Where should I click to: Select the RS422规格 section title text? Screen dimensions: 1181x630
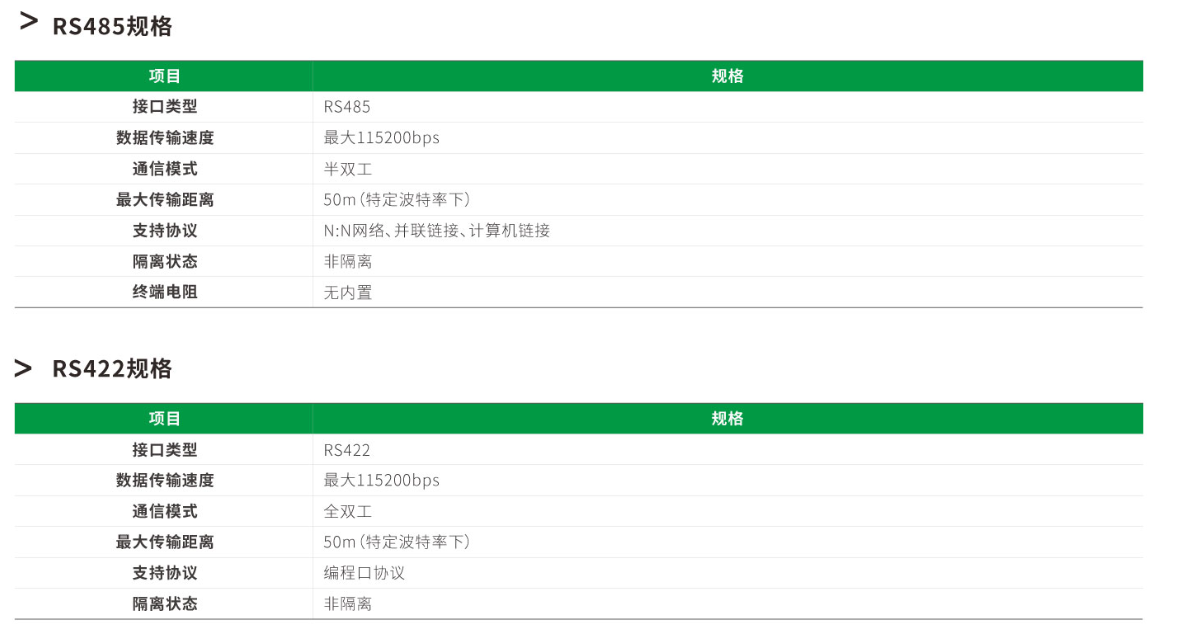click(x=112, y=369)
